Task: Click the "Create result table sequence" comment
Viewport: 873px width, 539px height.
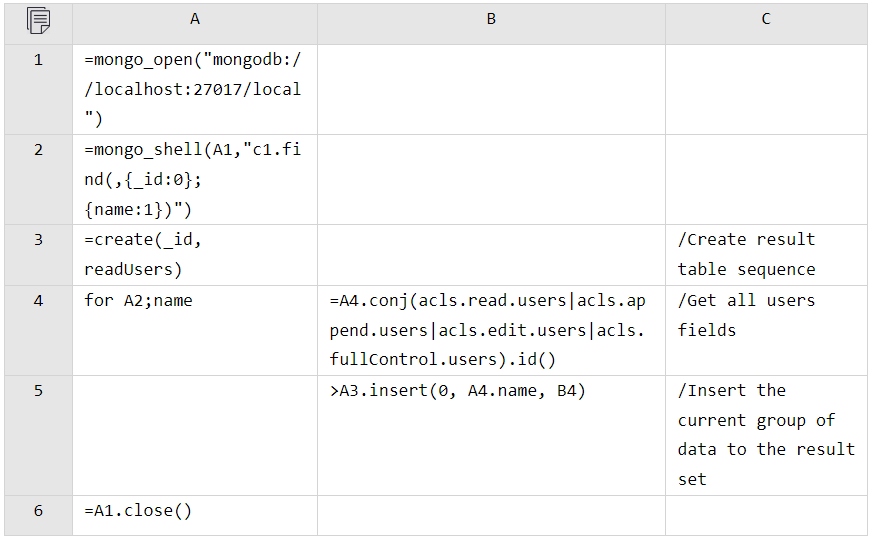Action: [x=766, y=254]
